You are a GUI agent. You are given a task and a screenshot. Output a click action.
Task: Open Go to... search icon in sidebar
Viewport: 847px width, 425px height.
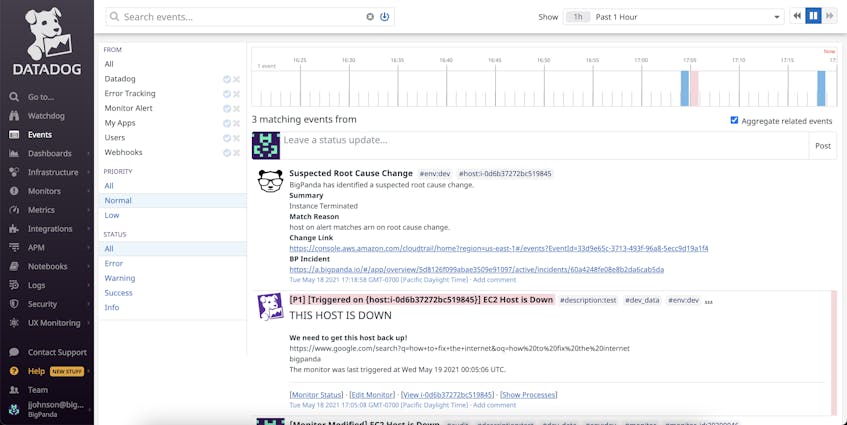point(14,97)
